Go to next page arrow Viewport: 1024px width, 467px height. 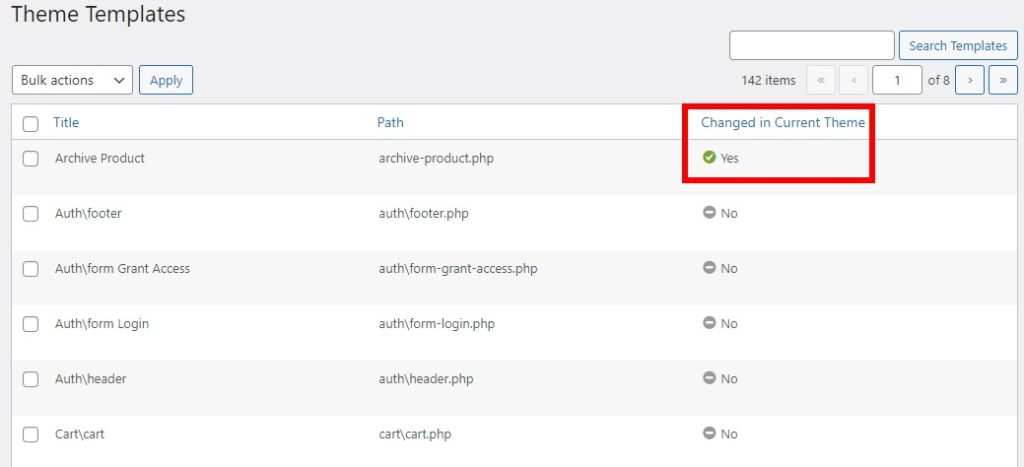pos(970,80)
